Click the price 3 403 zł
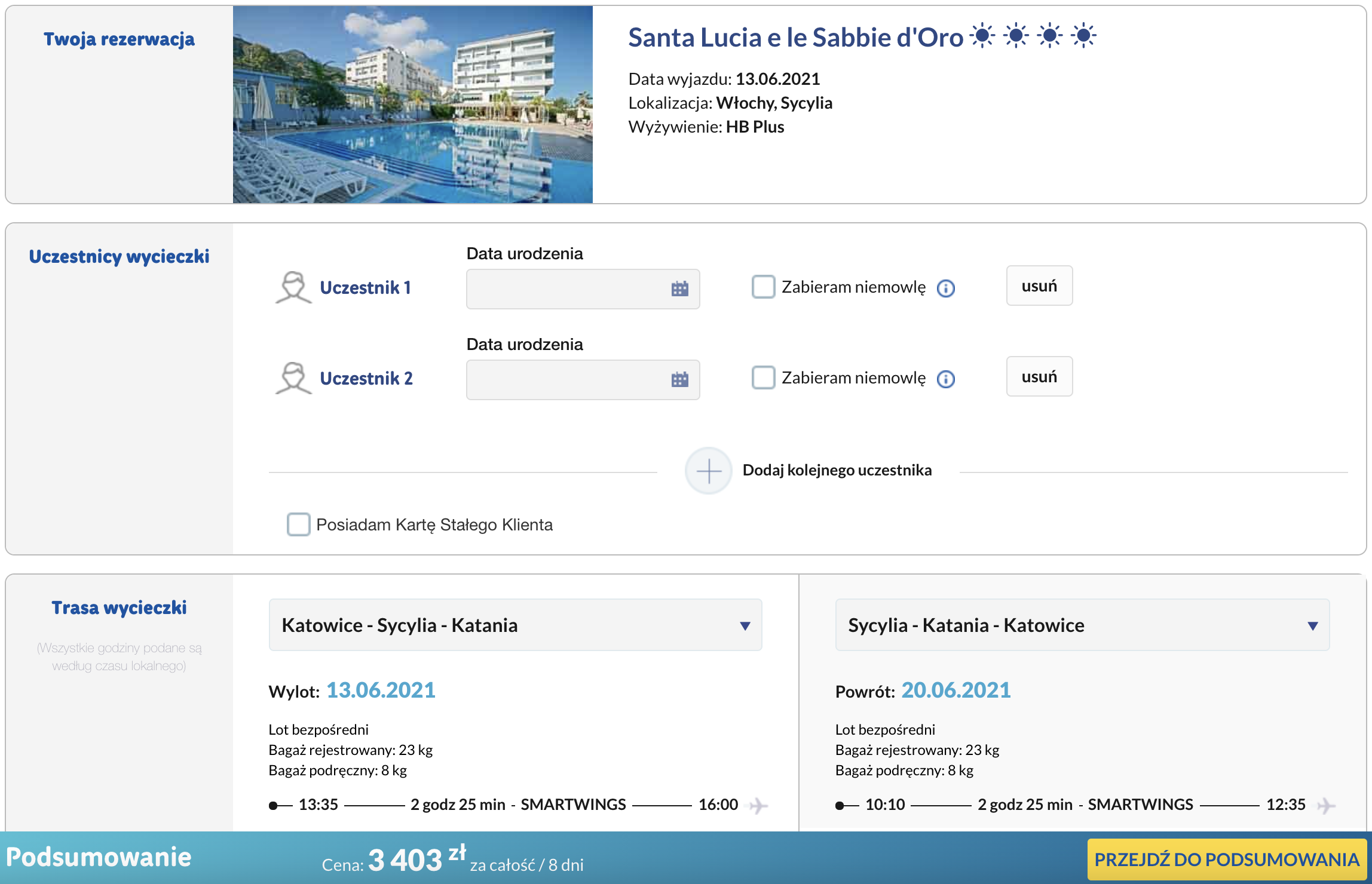 (x=417, y=859)
